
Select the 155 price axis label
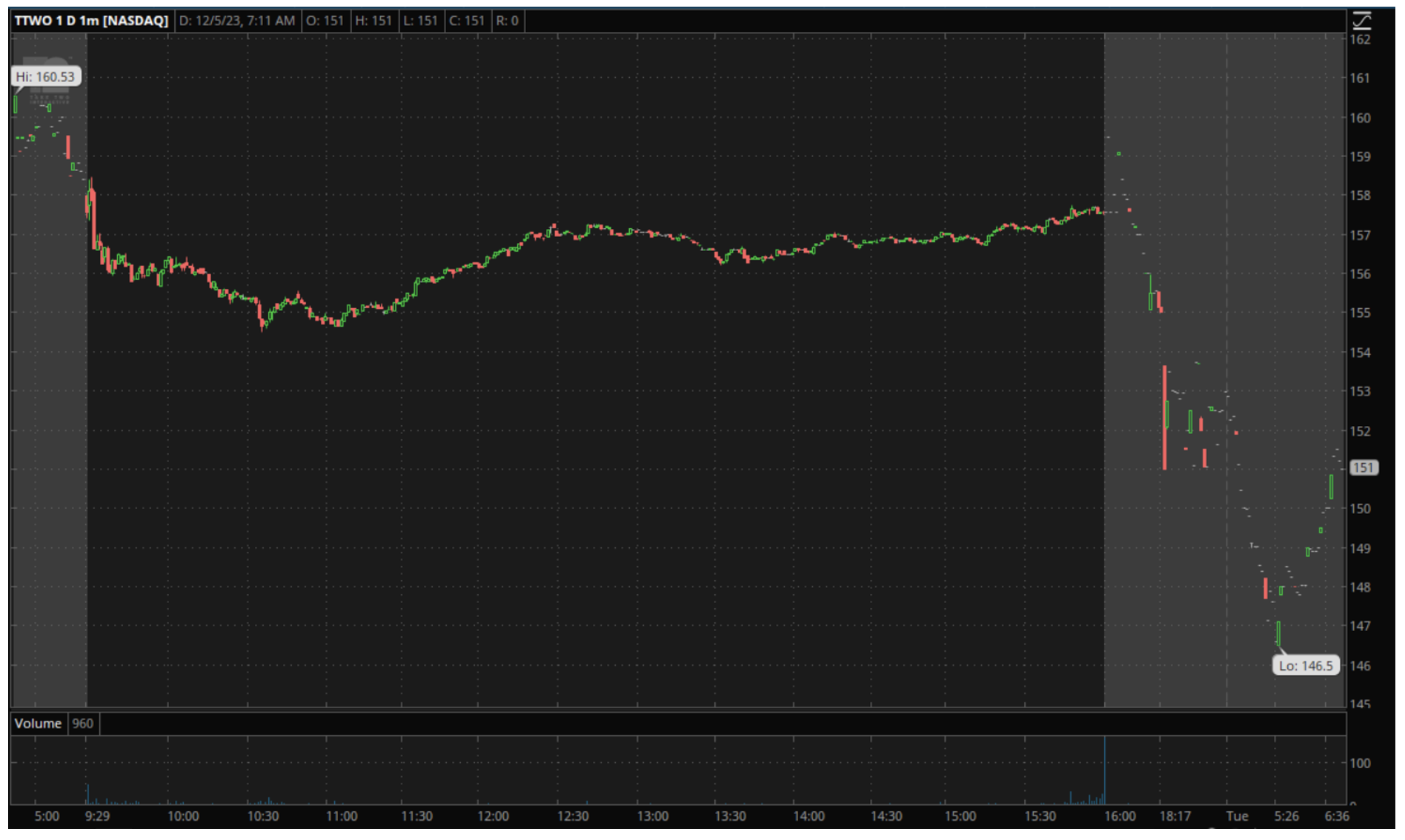point(1360,313)
